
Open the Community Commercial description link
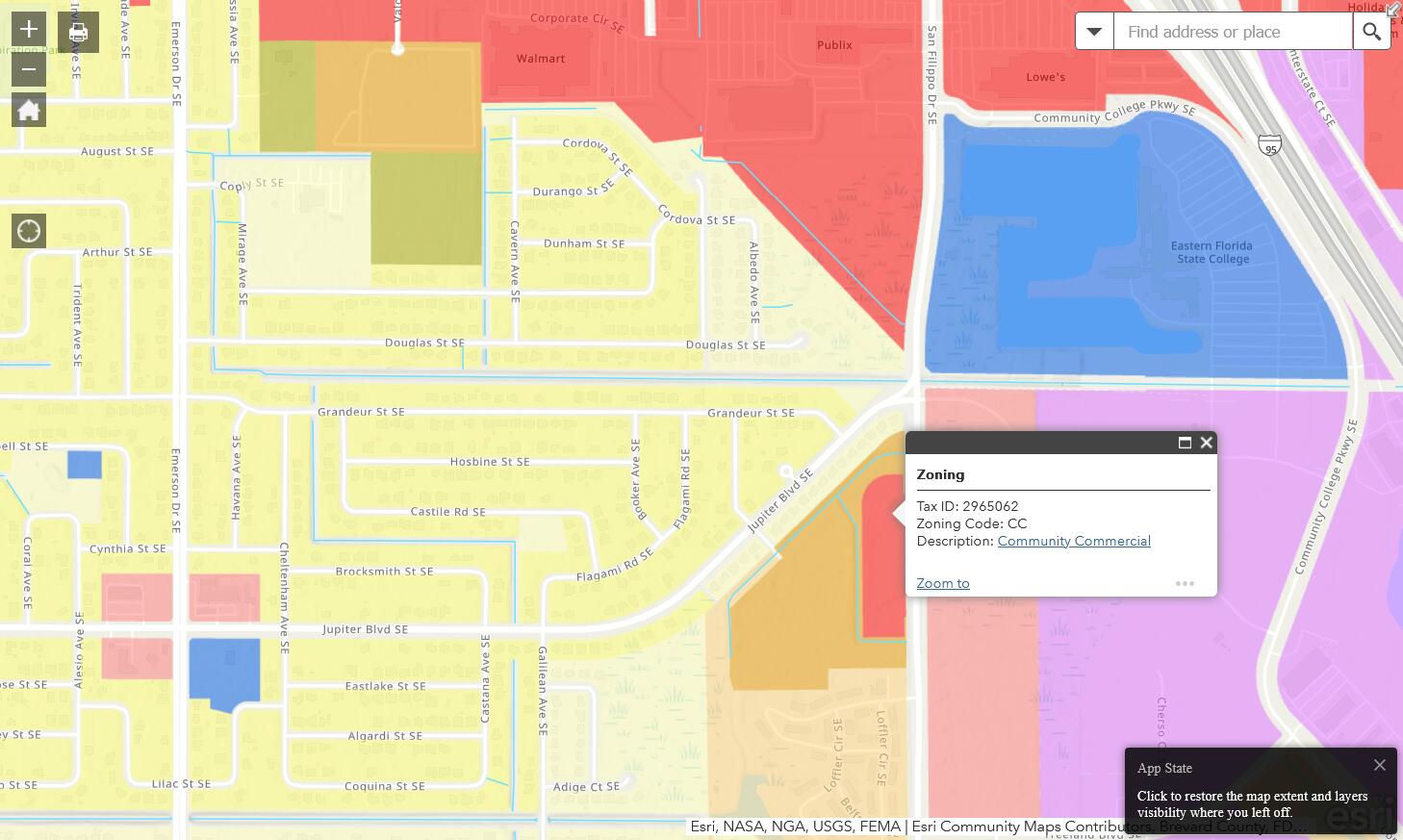(x=1074, y=541)
